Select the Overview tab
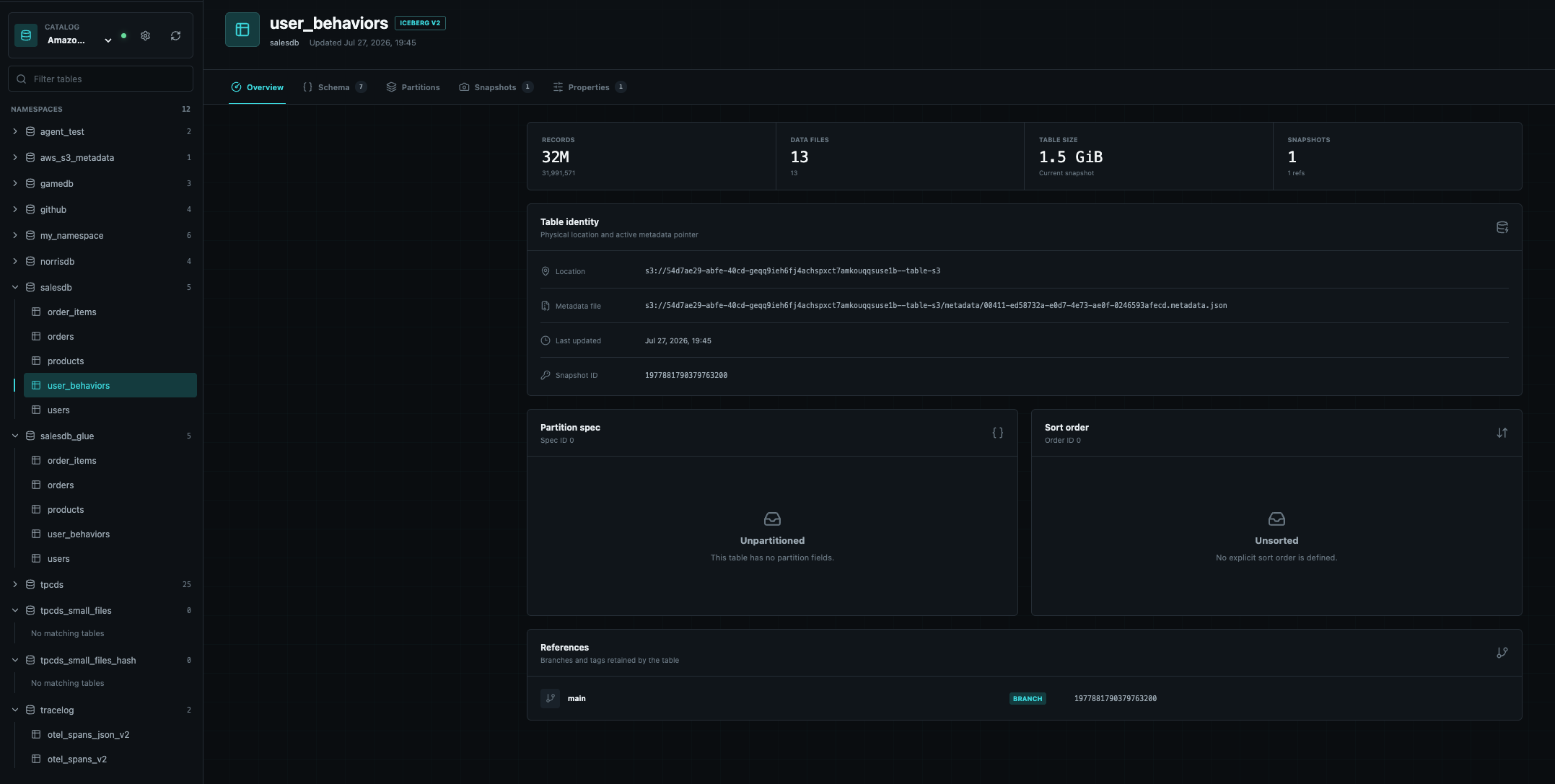 click(x=257, y=87)
